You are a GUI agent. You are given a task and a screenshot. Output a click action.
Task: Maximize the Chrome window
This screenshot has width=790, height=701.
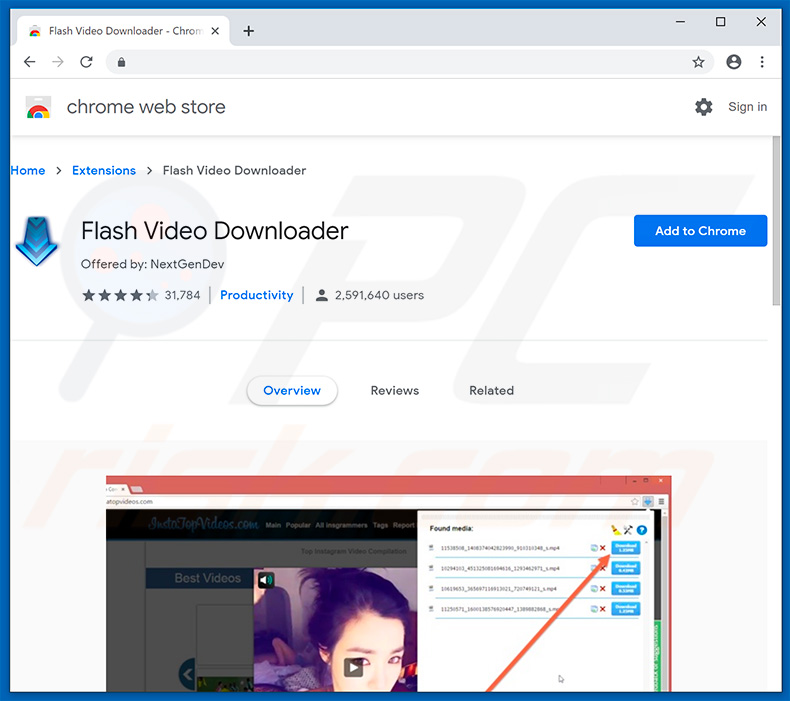pyautogui.click(x=720, y=22)
